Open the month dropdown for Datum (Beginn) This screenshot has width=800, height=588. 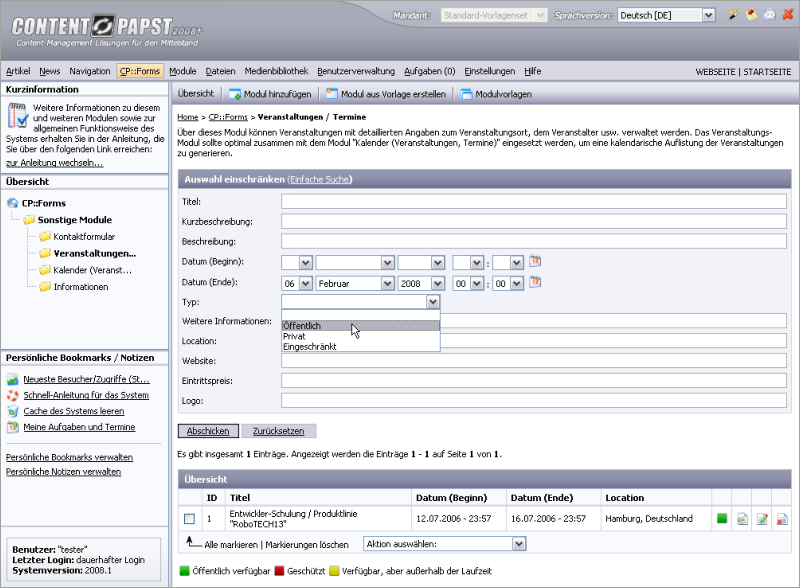355,262
